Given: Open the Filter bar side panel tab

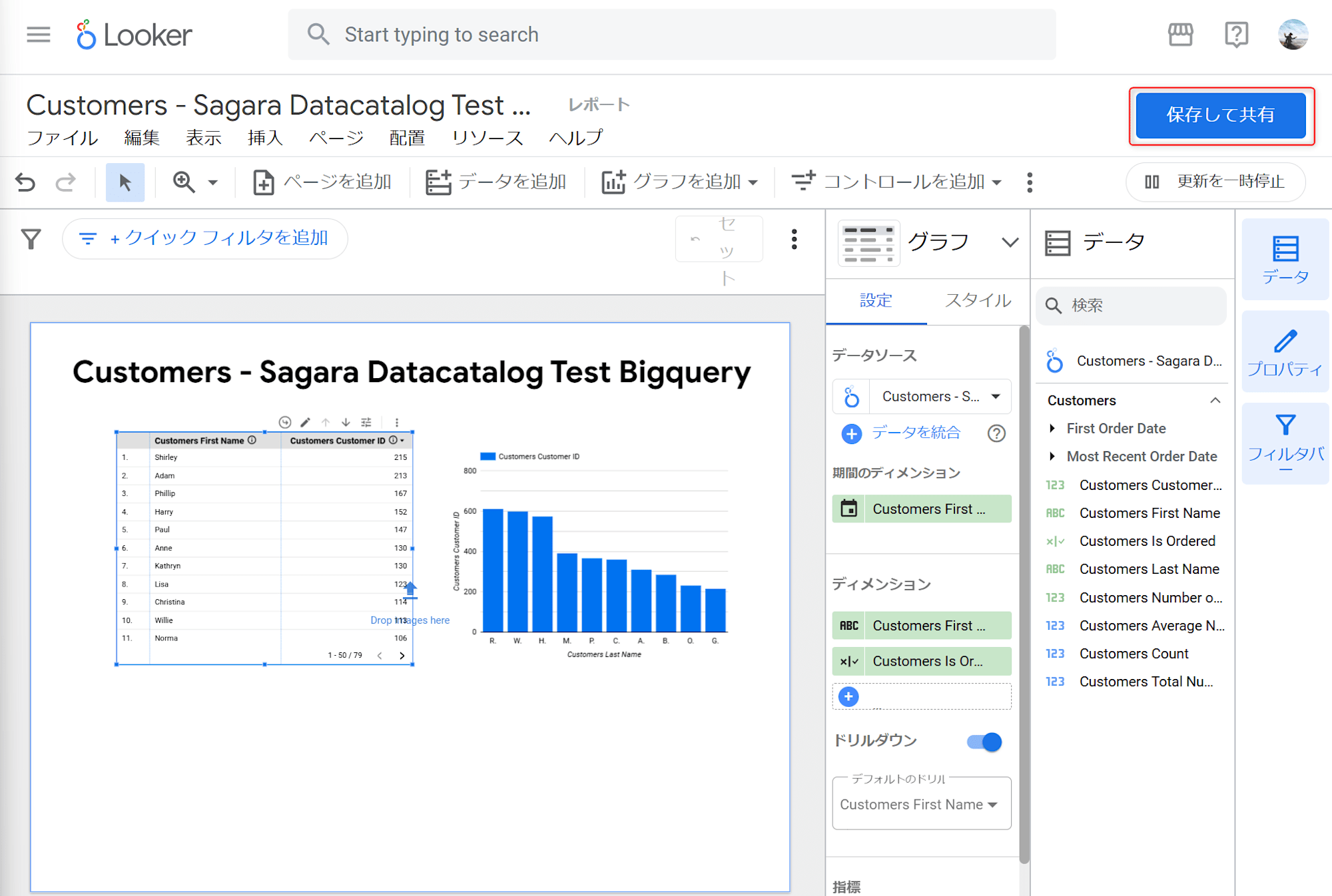Looking at the screenshot, I should click(1285, 444).
